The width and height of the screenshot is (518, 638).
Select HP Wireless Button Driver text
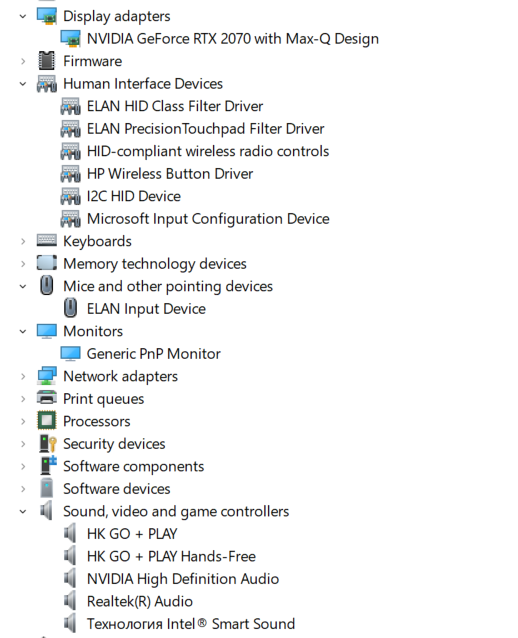[x=170, y=174]
